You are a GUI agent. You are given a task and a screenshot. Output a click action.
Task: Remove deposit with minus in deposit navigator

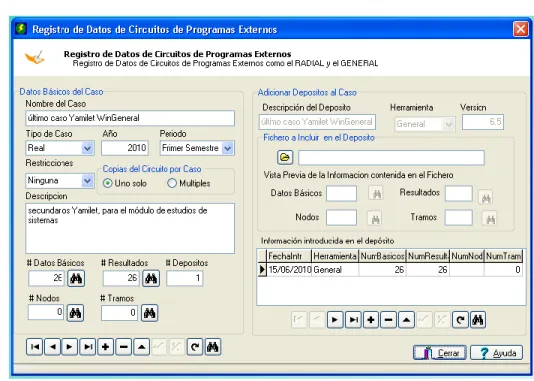pos(389,320)
